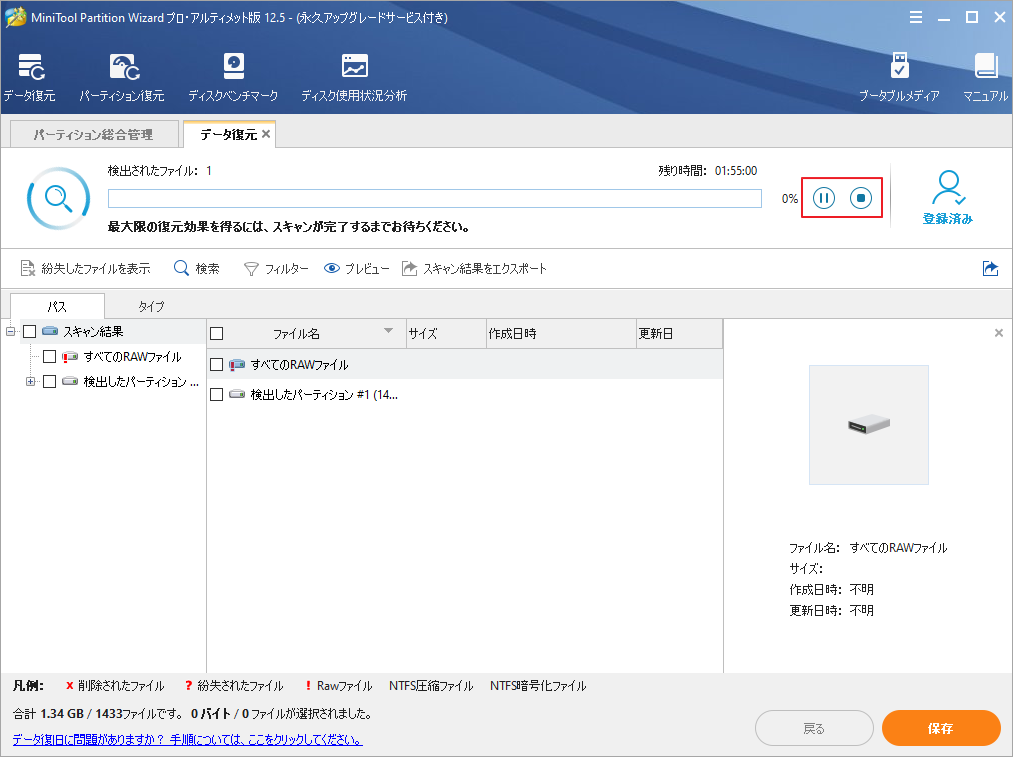Switch to the パス tab

(x=57, y=306)
